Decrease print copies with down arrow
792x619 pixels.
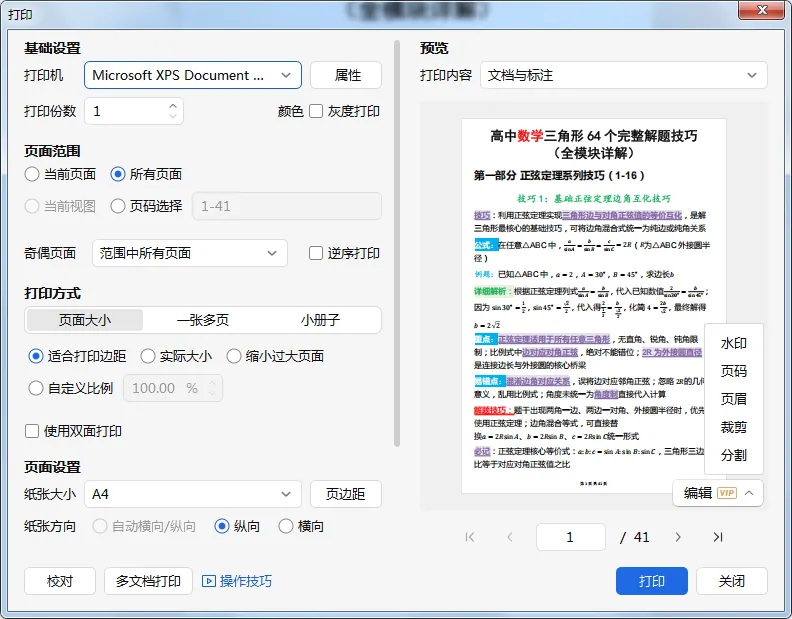click(x=173, y=116)
